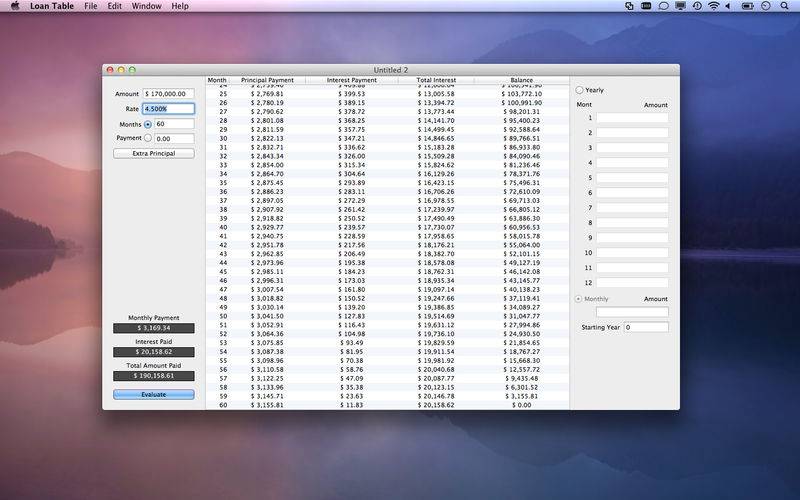
Task: Click total interest $ 17,730.07 in month 40
Action: (x=436, y=228)
